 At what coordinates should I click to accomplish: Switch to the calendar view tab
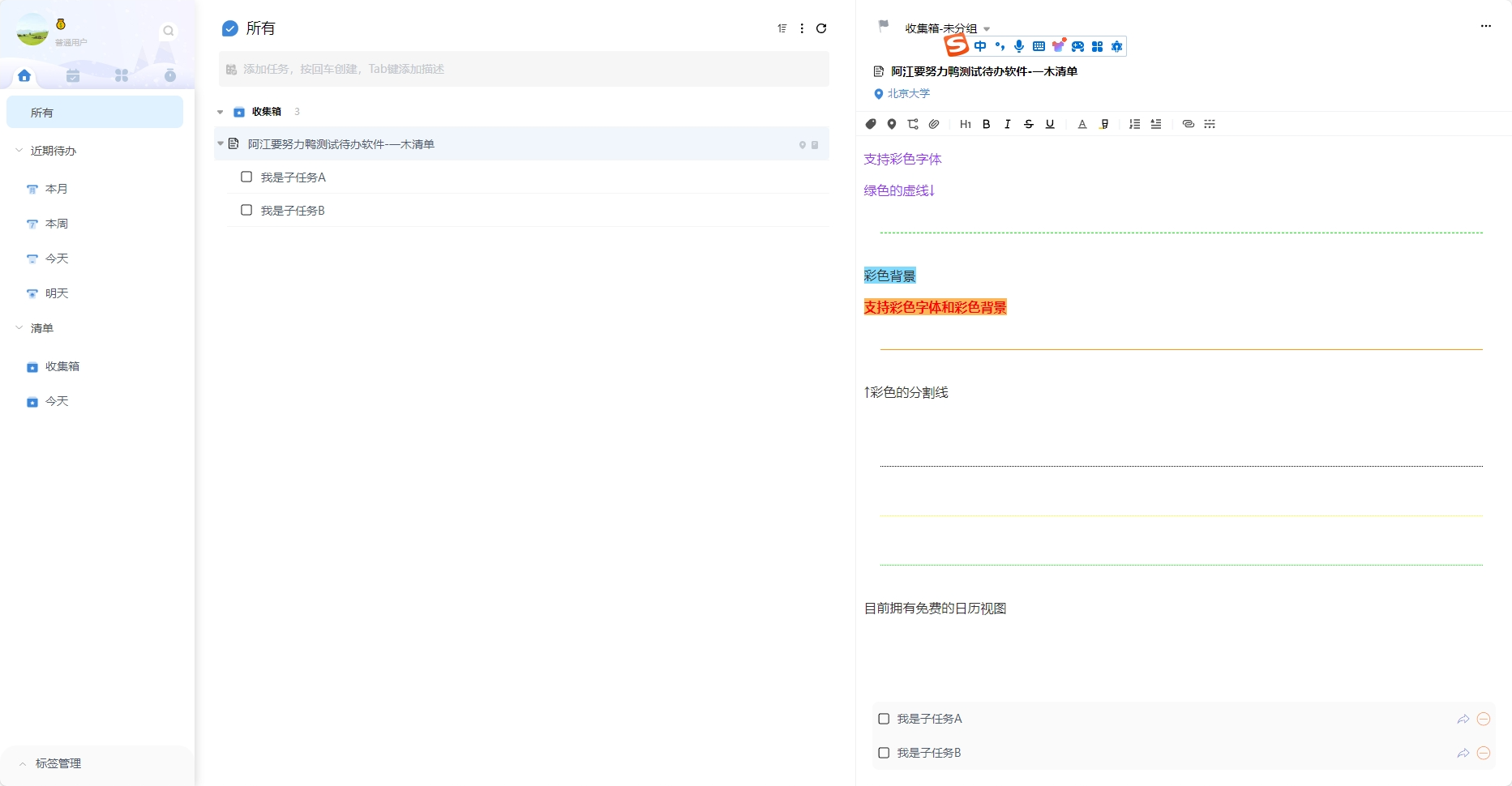(73, 75)
